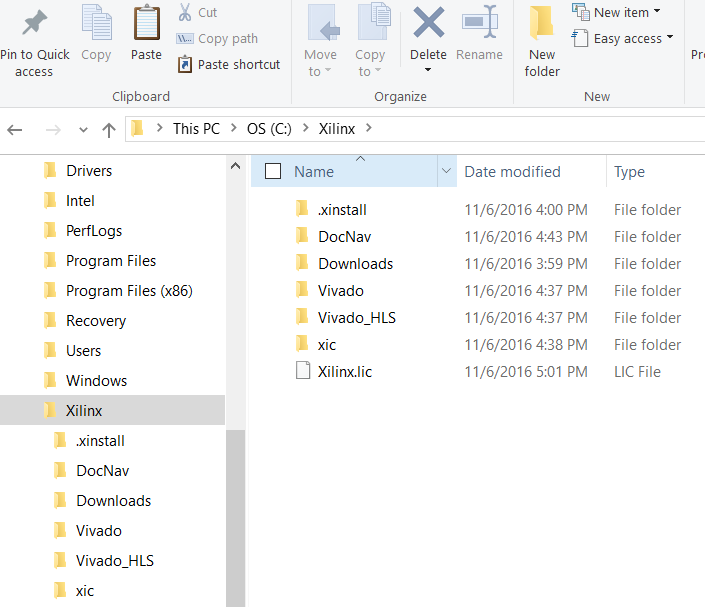Select the xic folder in file list
Image resolution: width=705 pixels, height=607 pixels.
click(327, 344)
